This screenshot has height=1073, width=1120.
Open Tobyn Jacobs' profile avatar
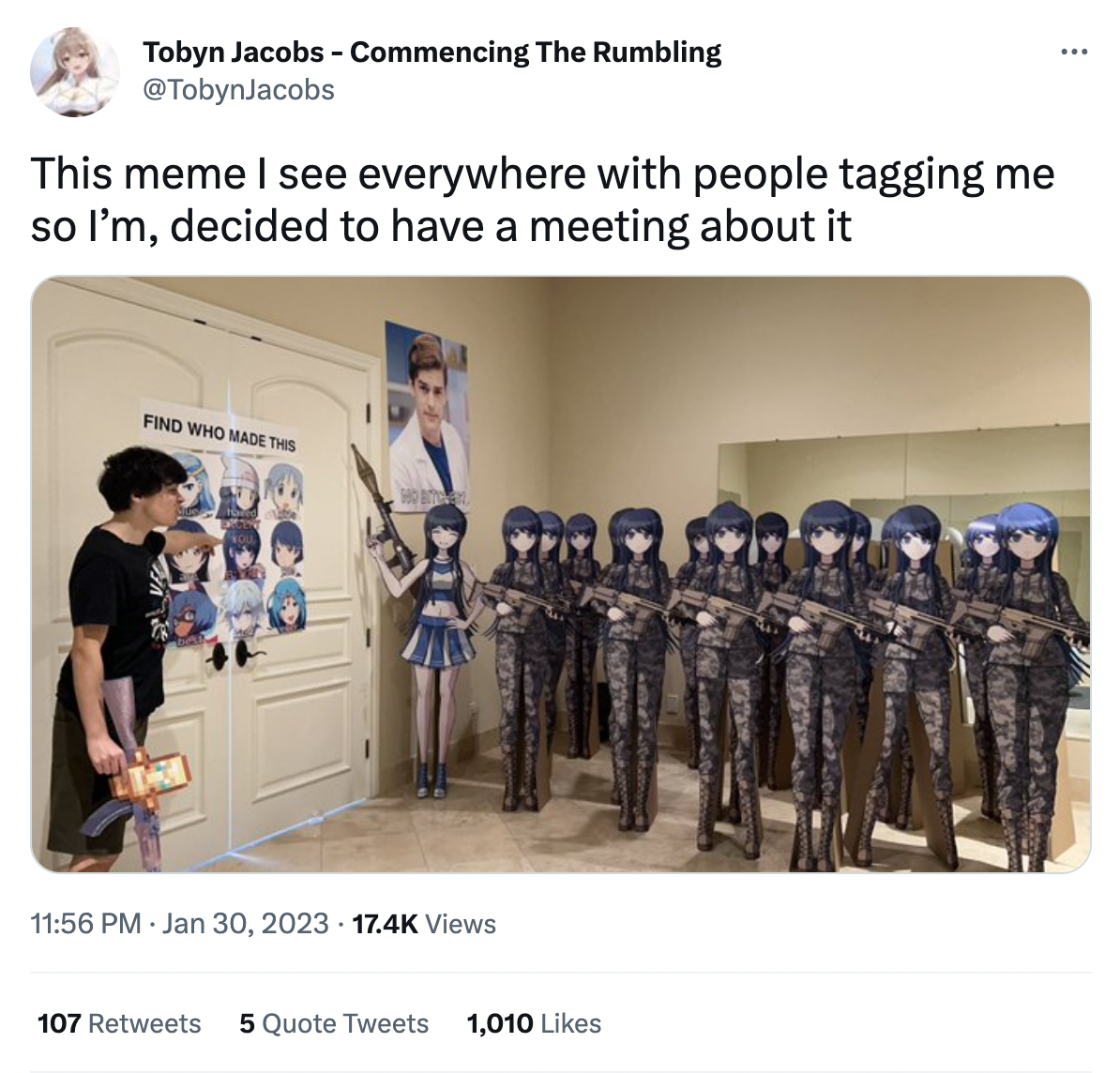point(74,72)
